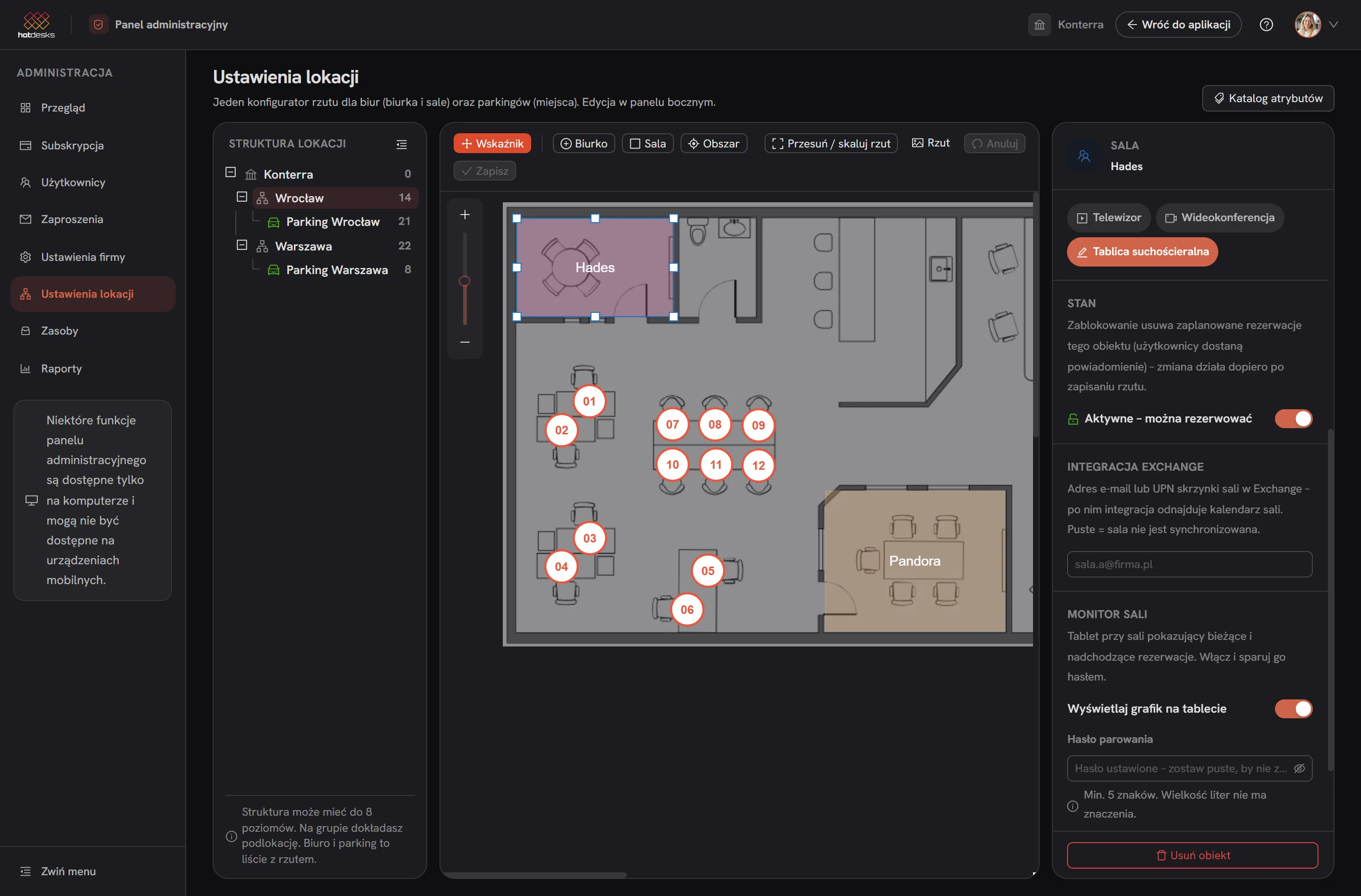Open Raporty in the sidebar
The width and height of the screenshot is (1361, 896).
pyautogui.click(x=93, y=369)
